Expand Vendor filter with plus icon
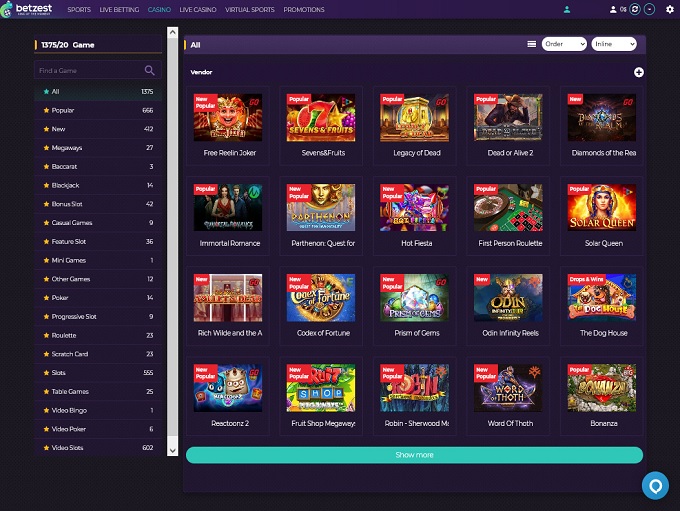Viewport: 680px width, 511px height. tap(638, 72)
